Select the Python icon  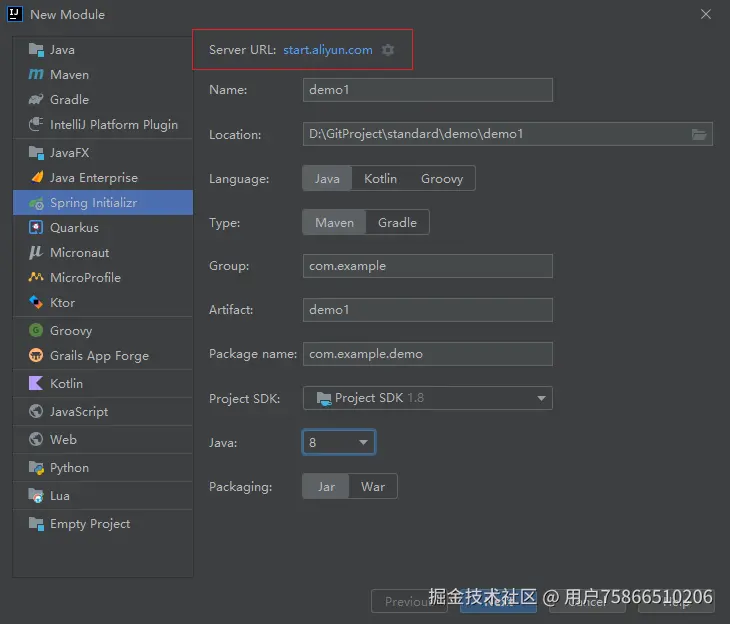[x=36, y=468]
